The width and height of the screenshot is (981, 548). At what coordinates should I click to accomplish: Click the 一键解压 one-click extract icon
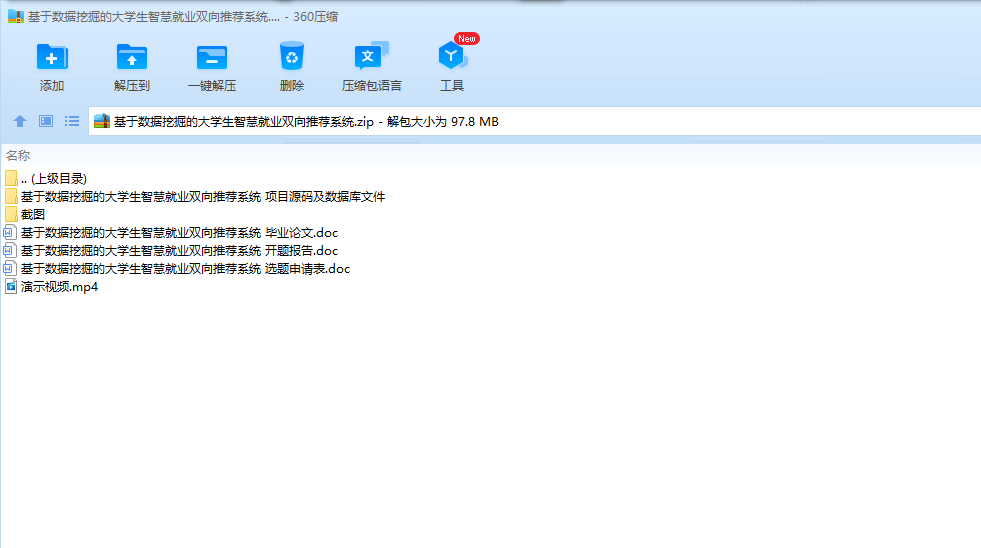coord(211,58)
